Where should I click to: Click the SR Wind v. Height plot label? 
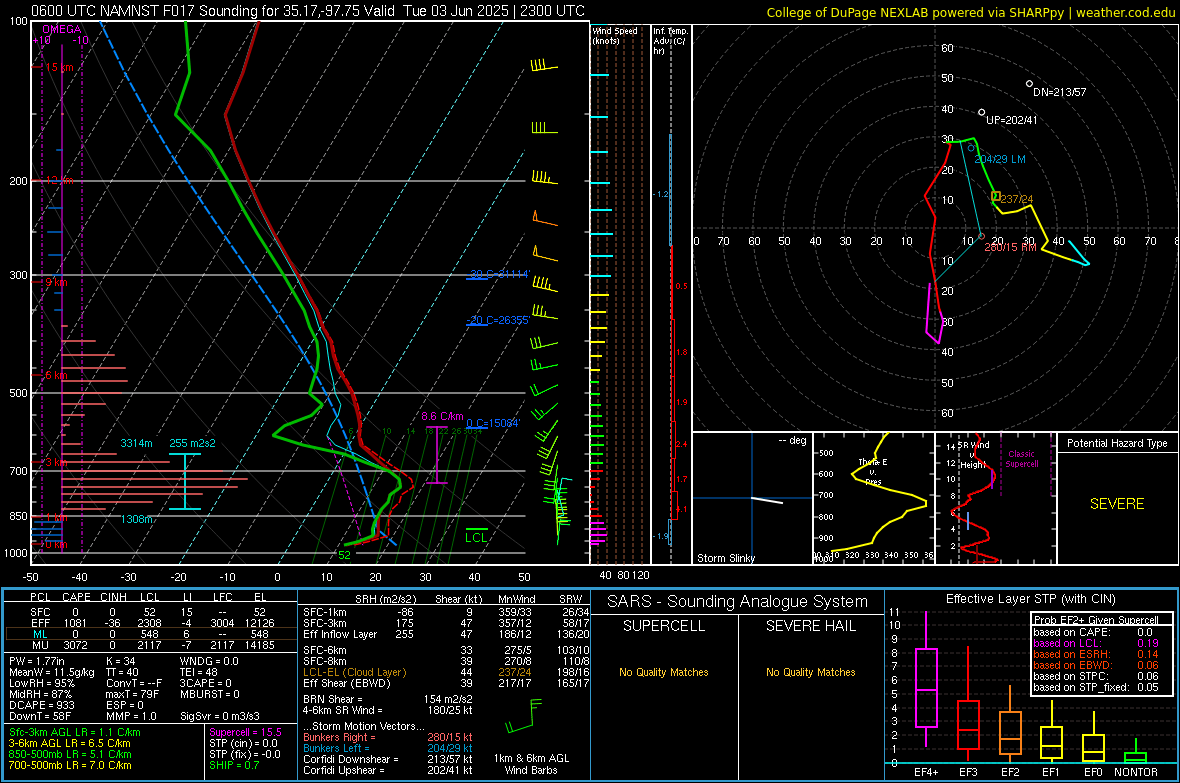973,455
